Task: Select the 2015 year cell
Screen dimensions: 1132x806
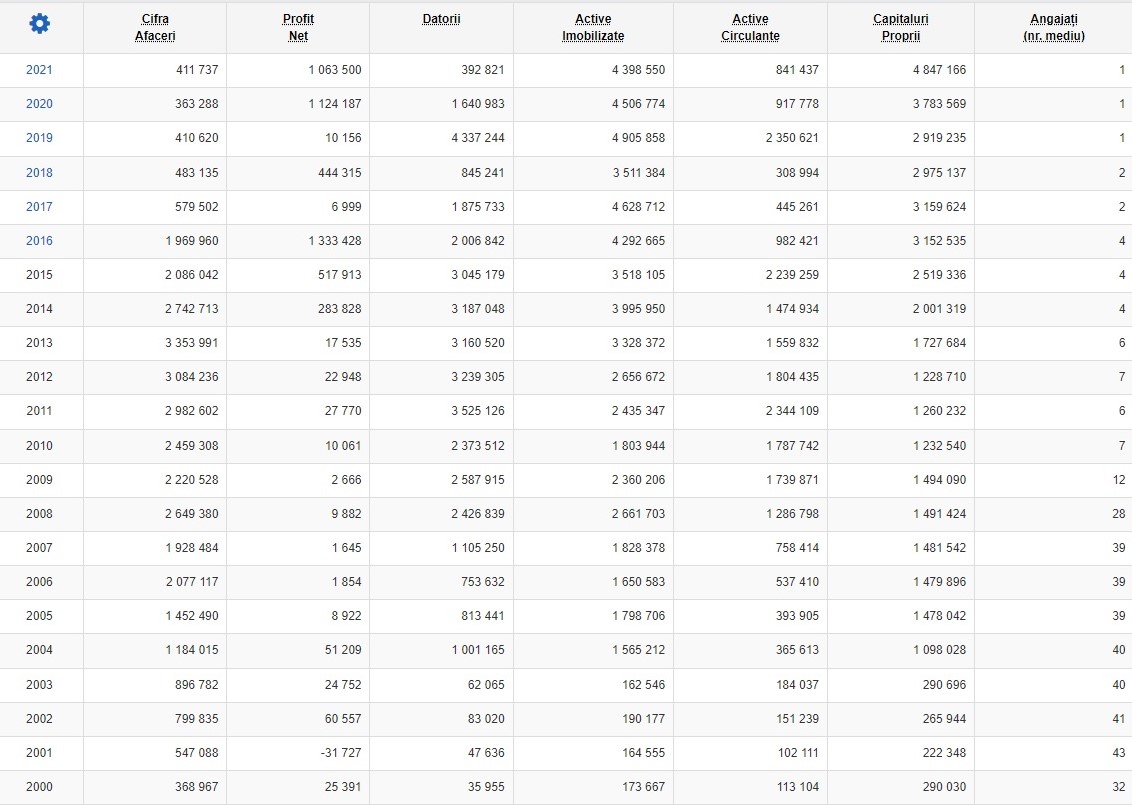Action: click(x=39, y=274)
